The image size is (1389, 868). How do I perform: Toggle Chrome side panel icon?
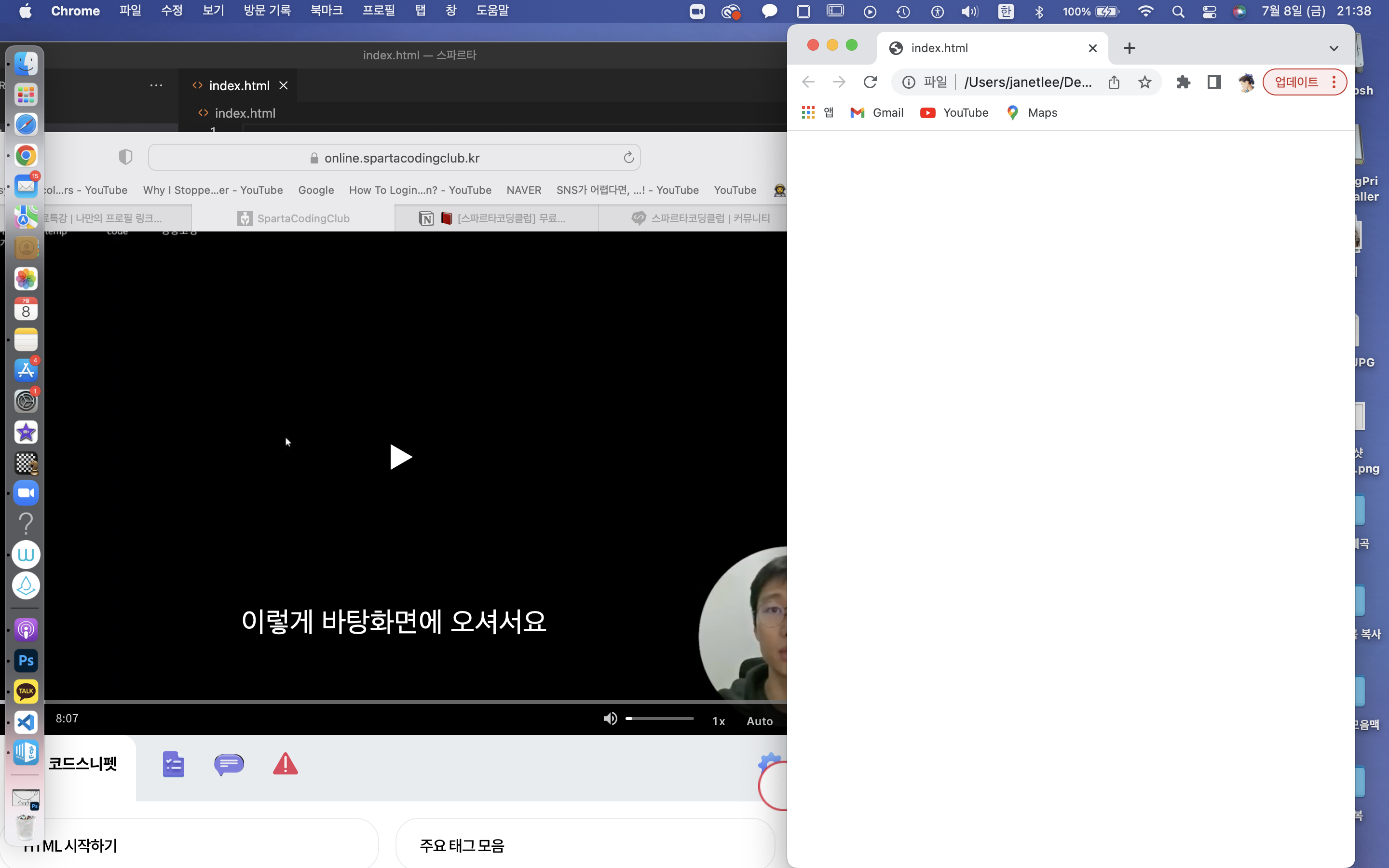tap(1214, 82)
